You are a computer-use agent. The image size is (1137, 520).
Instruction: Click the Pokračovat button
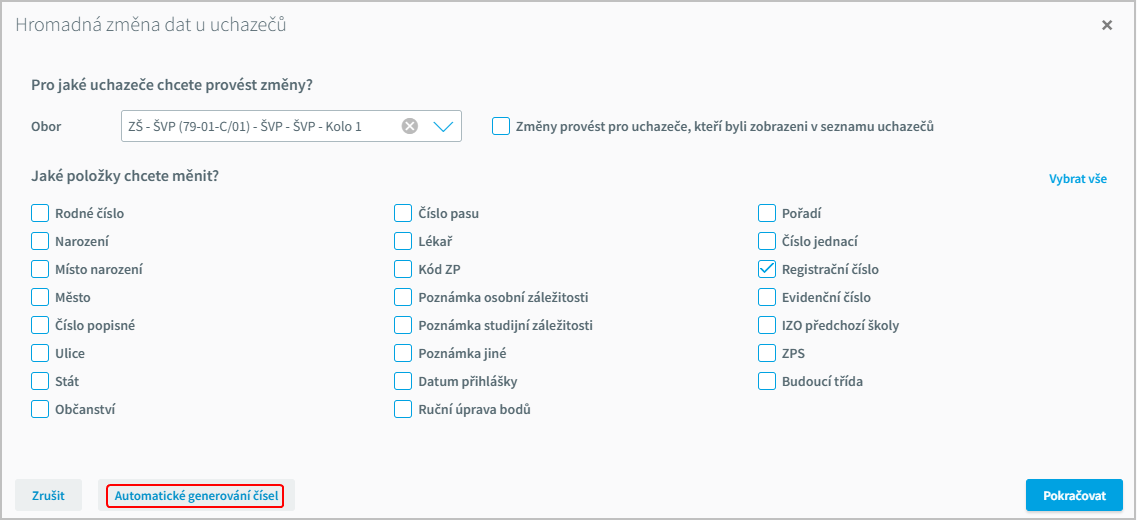(1075, 496)
